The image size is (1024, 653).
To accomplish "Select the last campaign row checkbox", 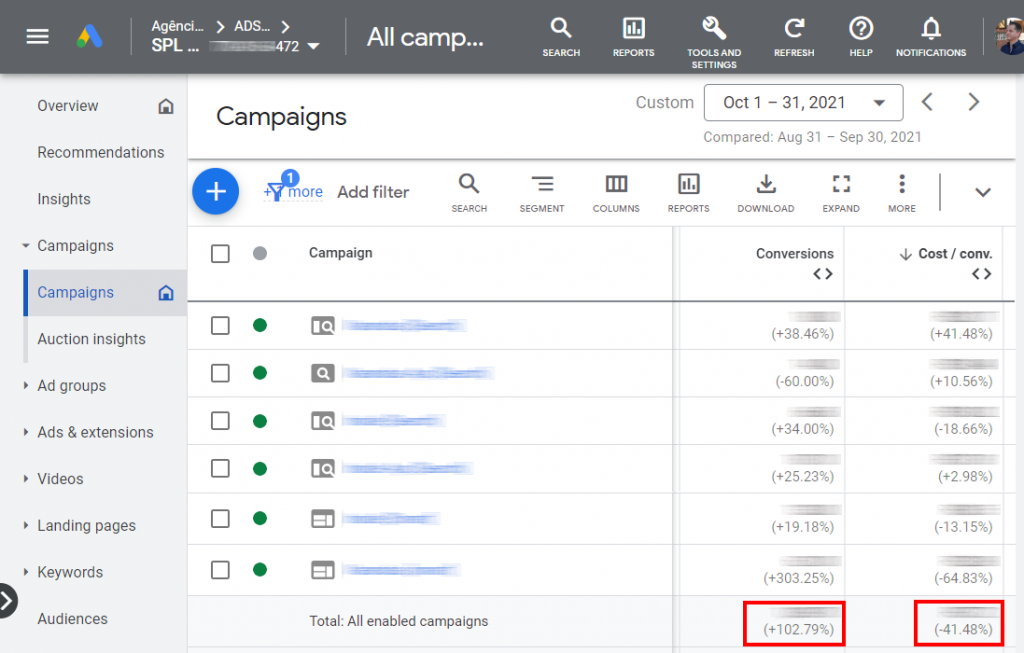I will pyautogui.click(x=220, y=570).
